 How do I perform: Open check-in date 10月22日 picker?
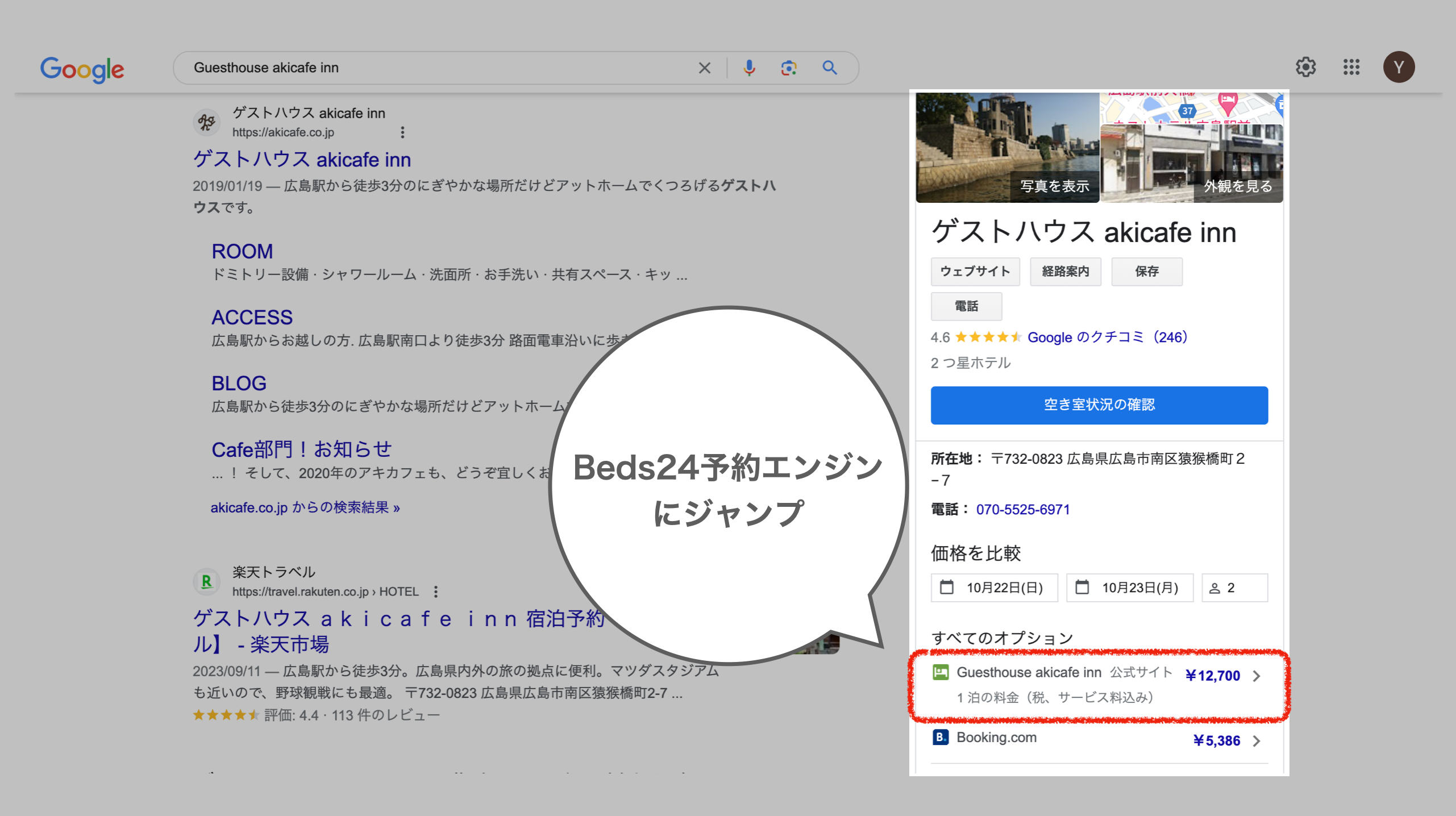pos(994,588)
